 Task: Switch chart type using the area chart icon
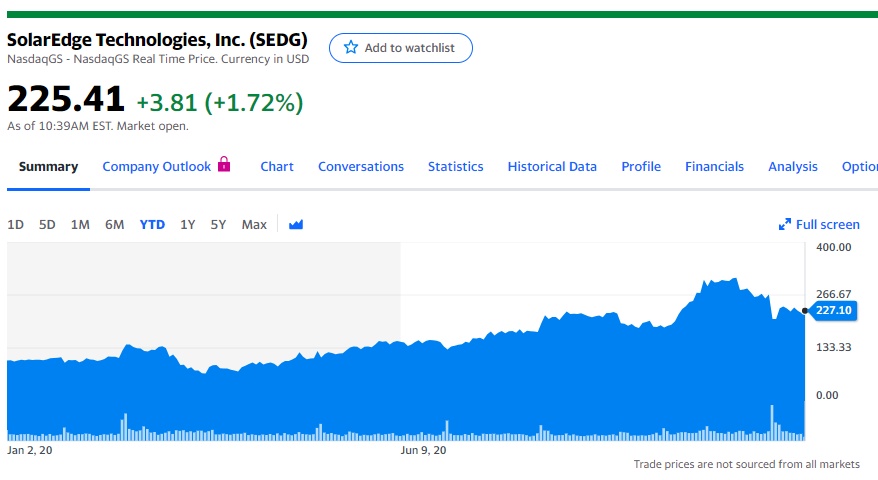pyautogui.click(x=296, y=225)
